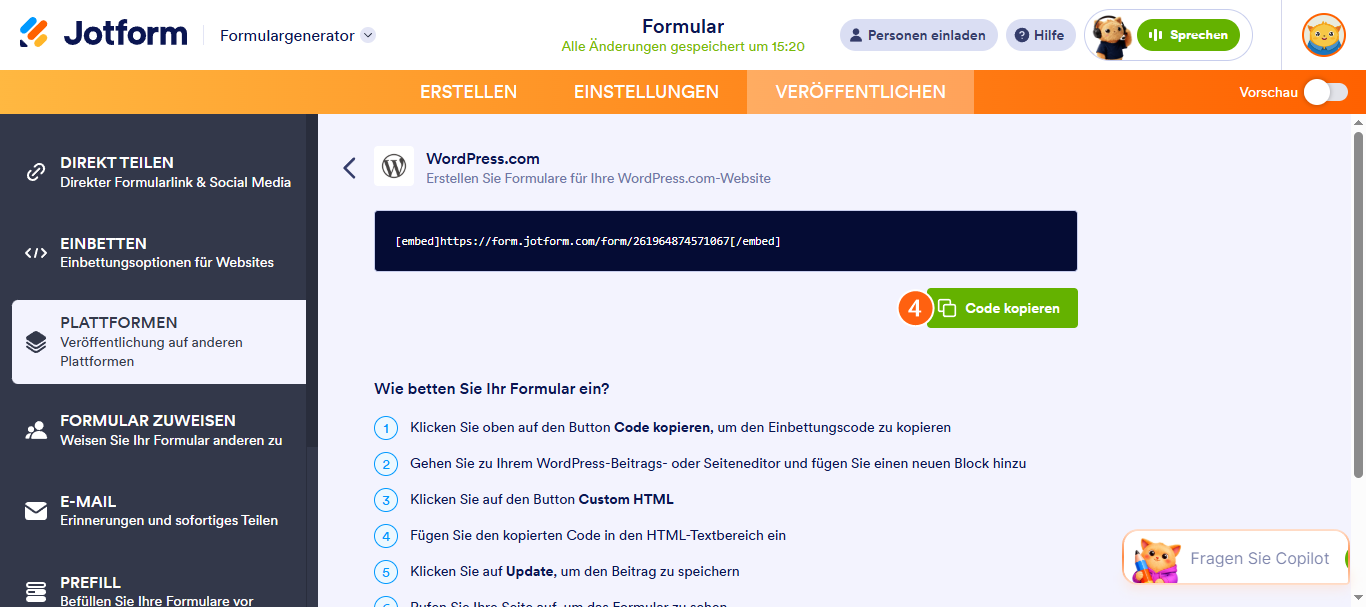Open Fragen Sie Copilot assistant

[x=1238, y=558]
